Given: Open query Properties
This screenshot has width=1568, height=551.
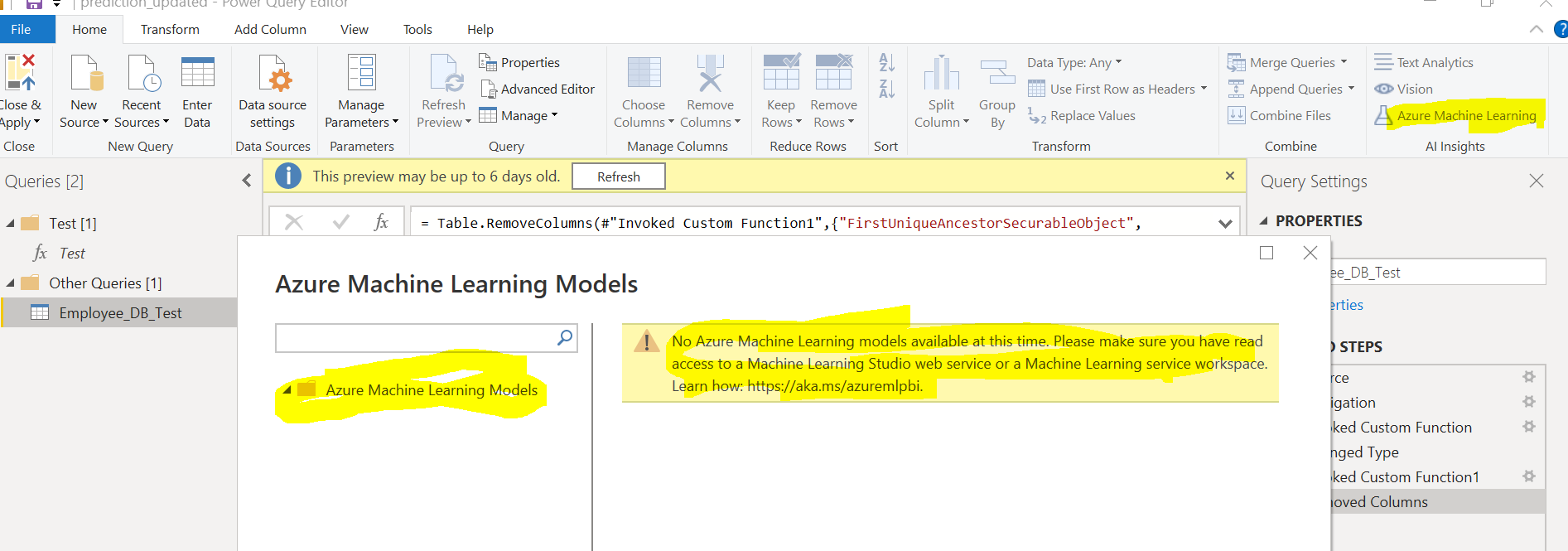Looking at the screenshot, I should coord(519,62).
